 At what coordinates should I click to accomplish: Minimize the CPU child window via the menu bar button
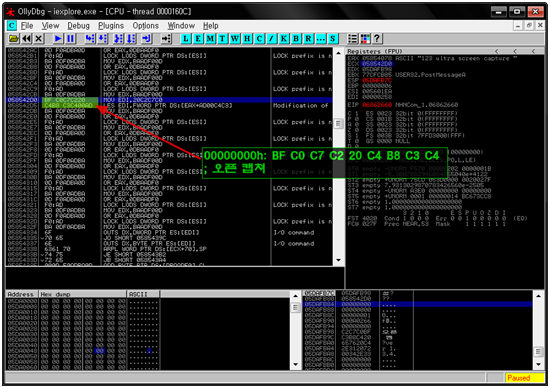tap(518, 25)
